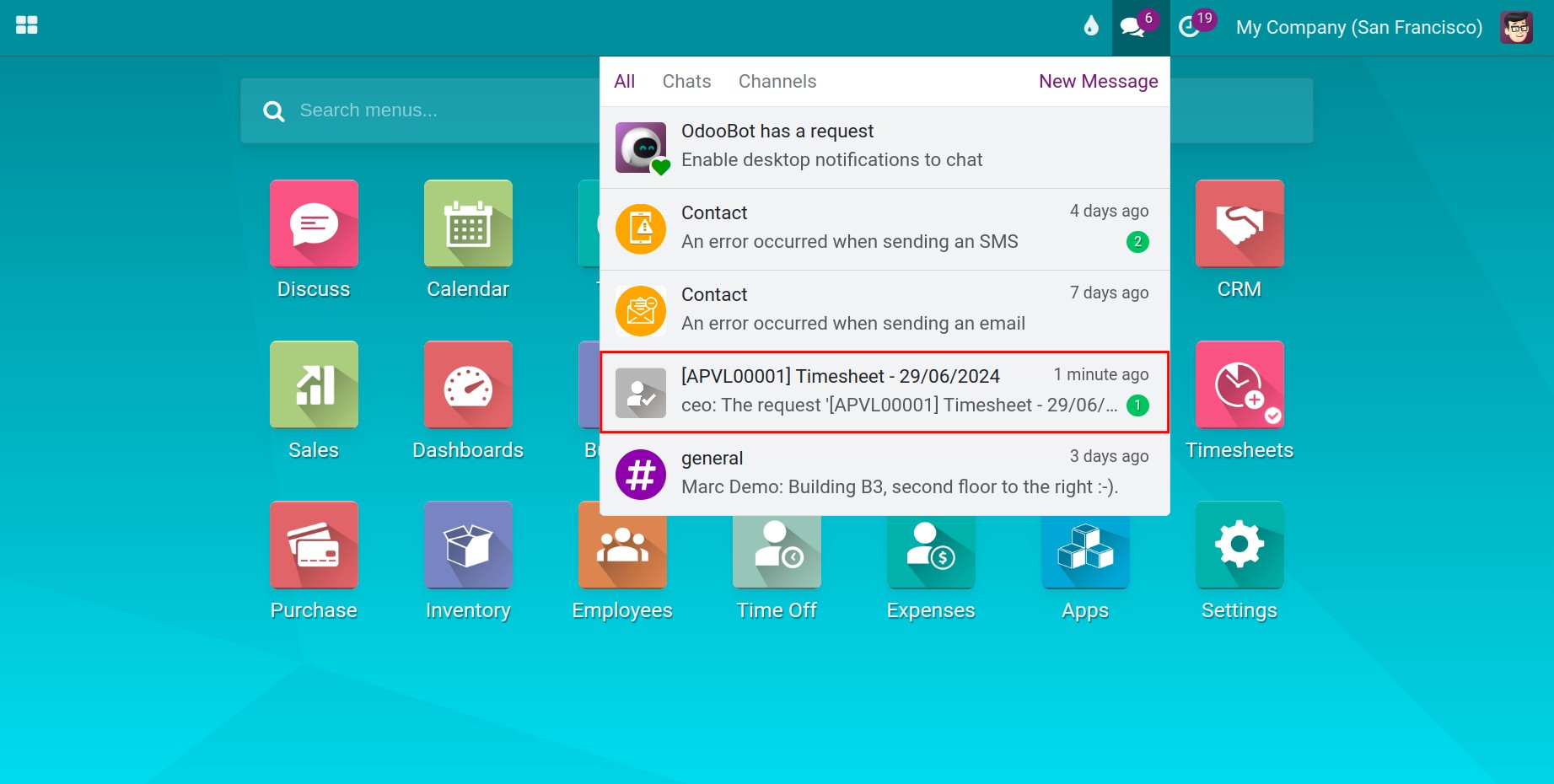Open the Expenses app
Screen dimensions: 1554x784
[x=931, y=552]
